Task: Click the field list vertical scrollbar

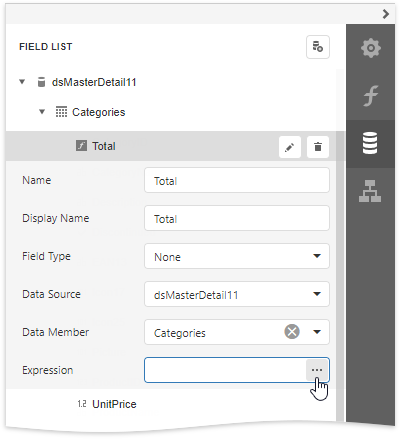Action: [340, 277]
